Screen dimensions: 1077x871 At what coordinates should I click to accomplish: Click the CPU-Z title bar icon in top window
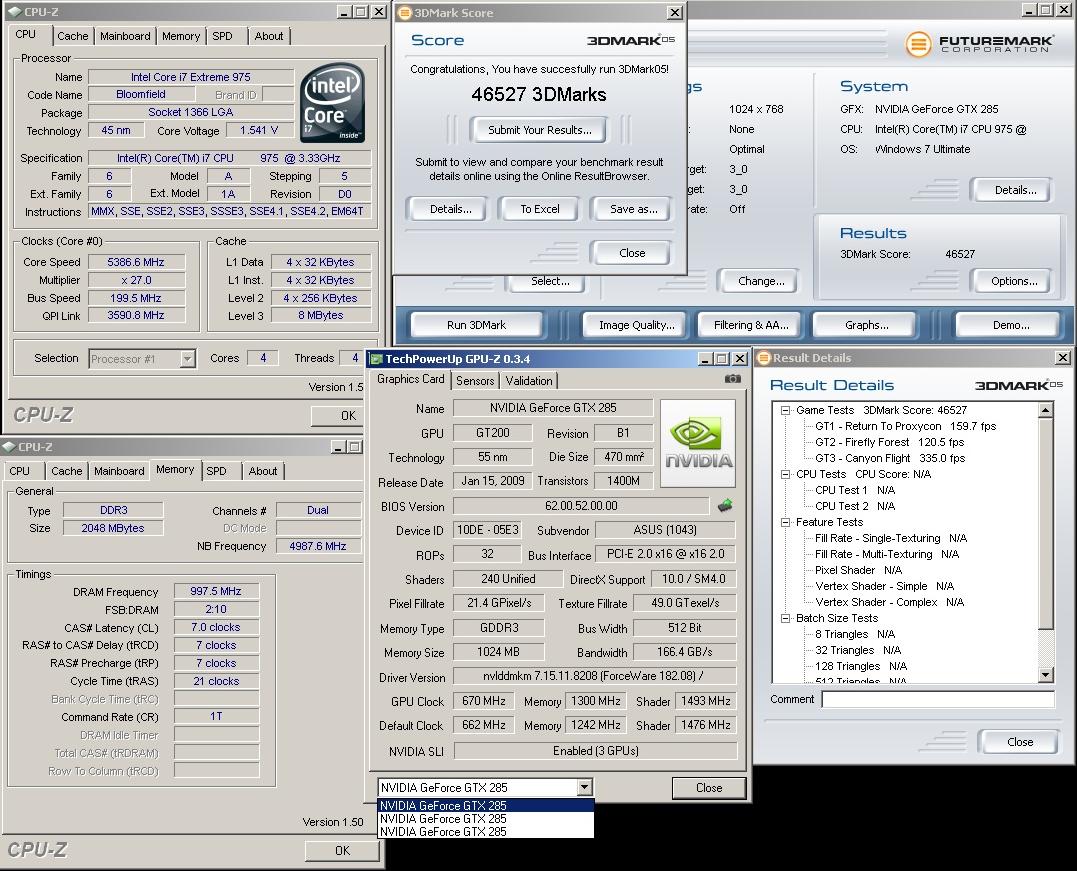(x=15, y=12)
